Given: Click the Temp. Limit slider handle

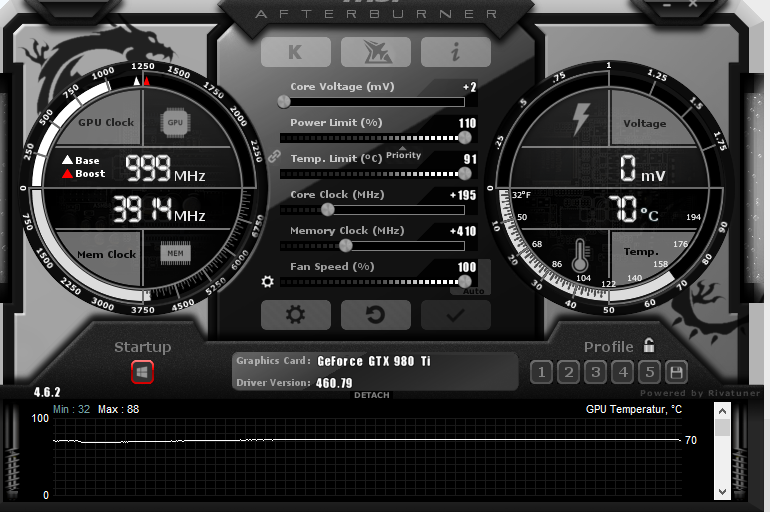Looking at the screenshot, I should 465,173.
